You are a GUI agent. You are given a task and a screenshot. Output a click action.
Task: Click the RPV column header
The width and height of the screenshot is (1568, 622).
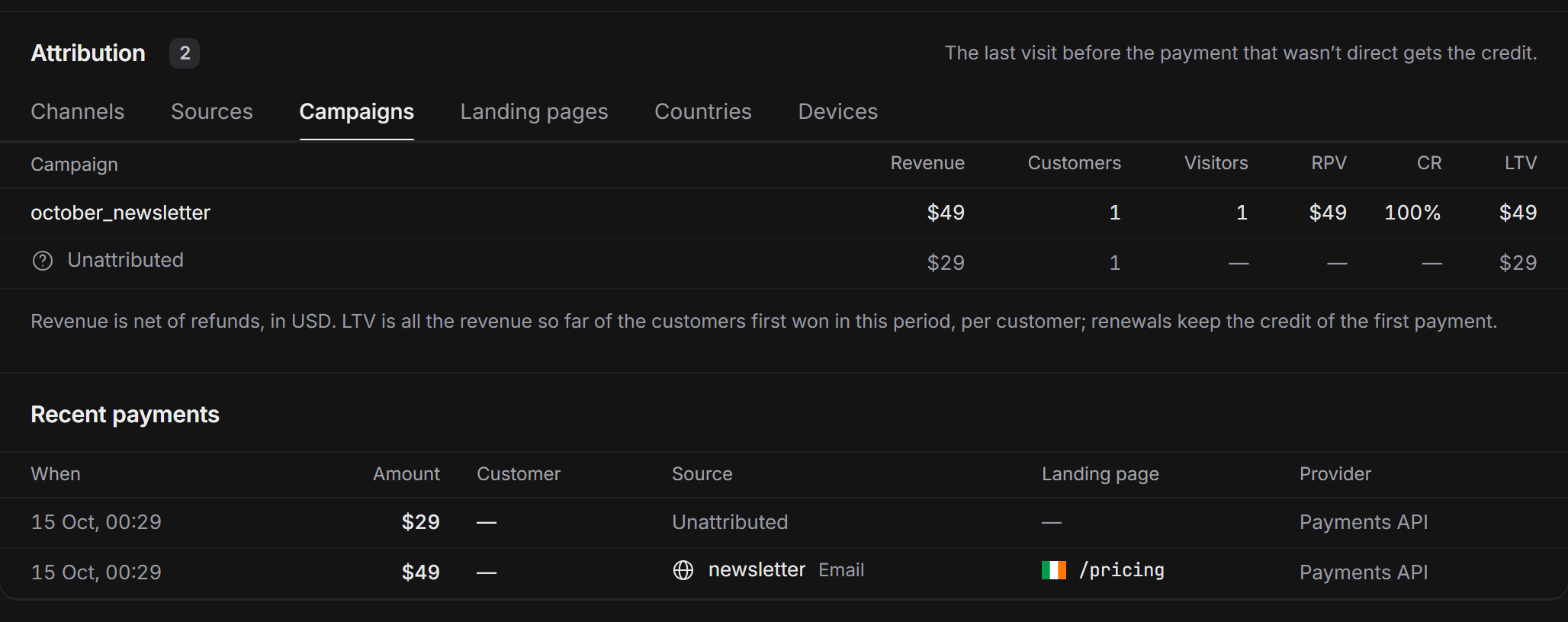(1329, 163)
